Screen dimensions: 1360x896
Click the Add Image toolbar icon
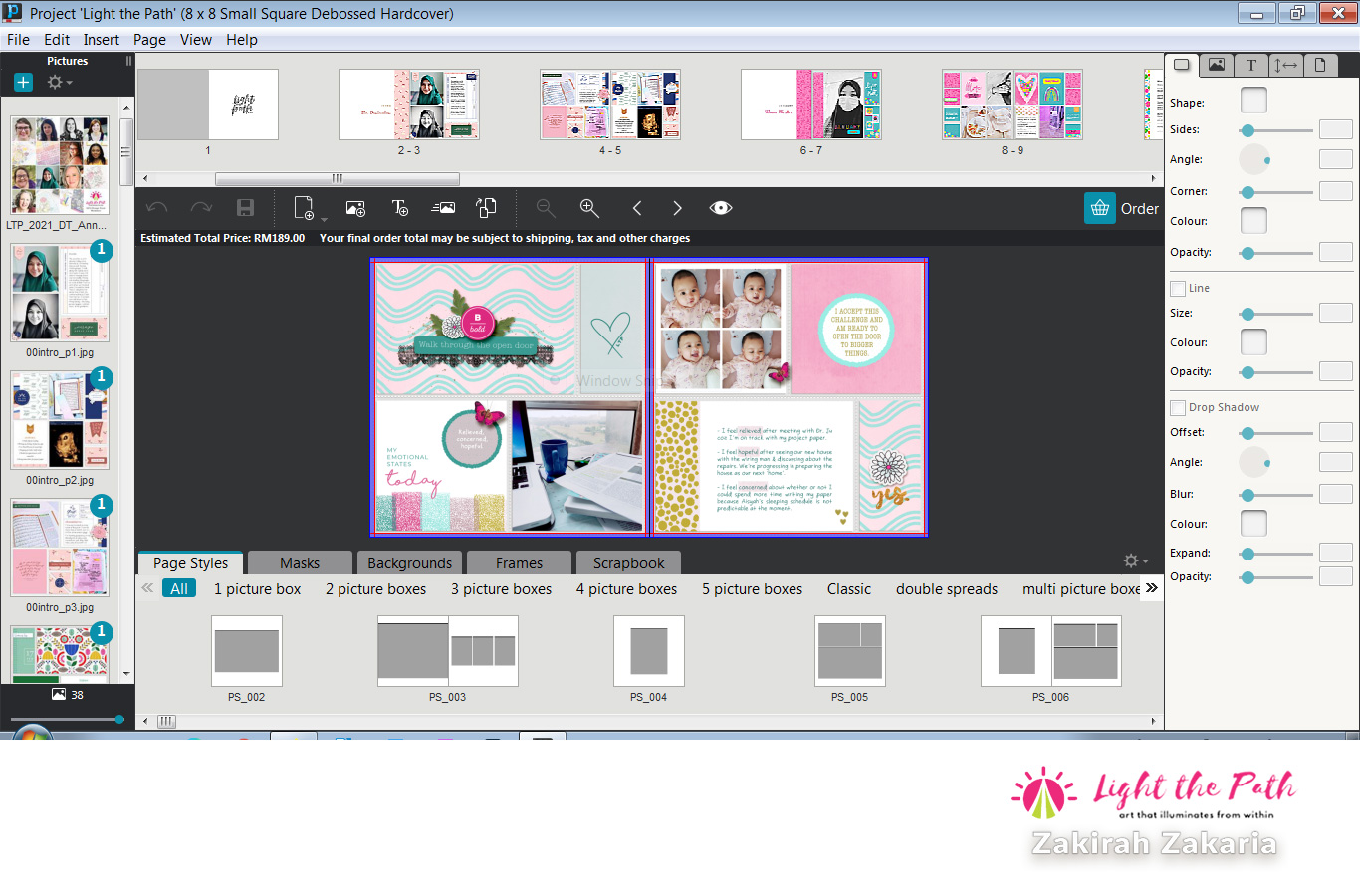[355, 207]
